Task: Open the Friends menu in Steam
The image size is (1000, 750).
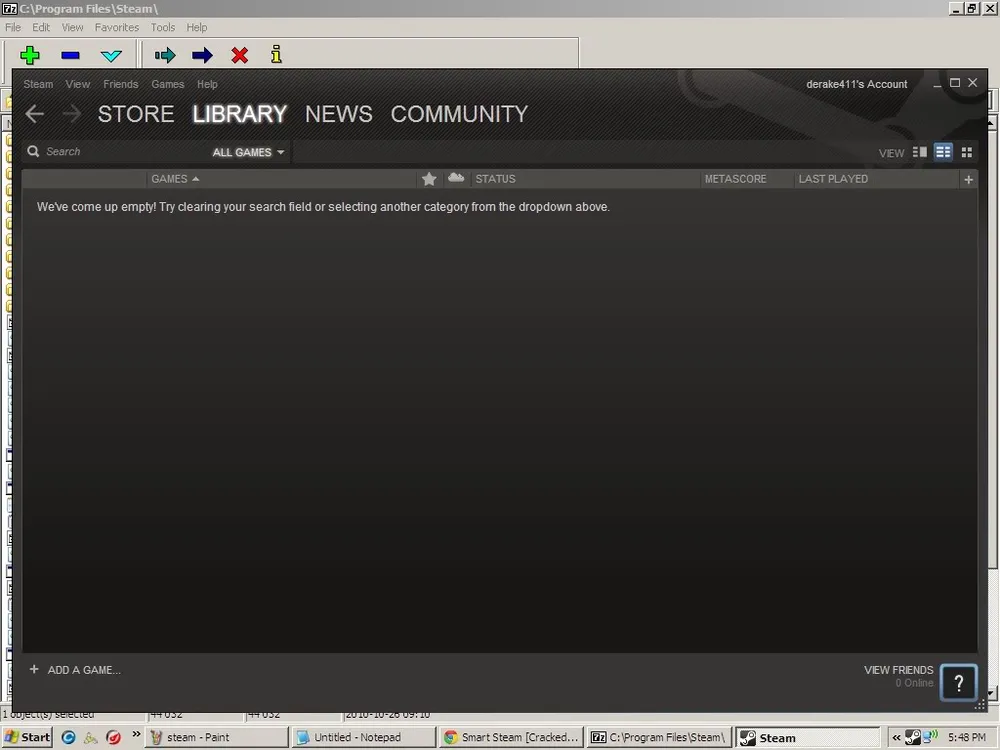Action: tap(121, 84)
